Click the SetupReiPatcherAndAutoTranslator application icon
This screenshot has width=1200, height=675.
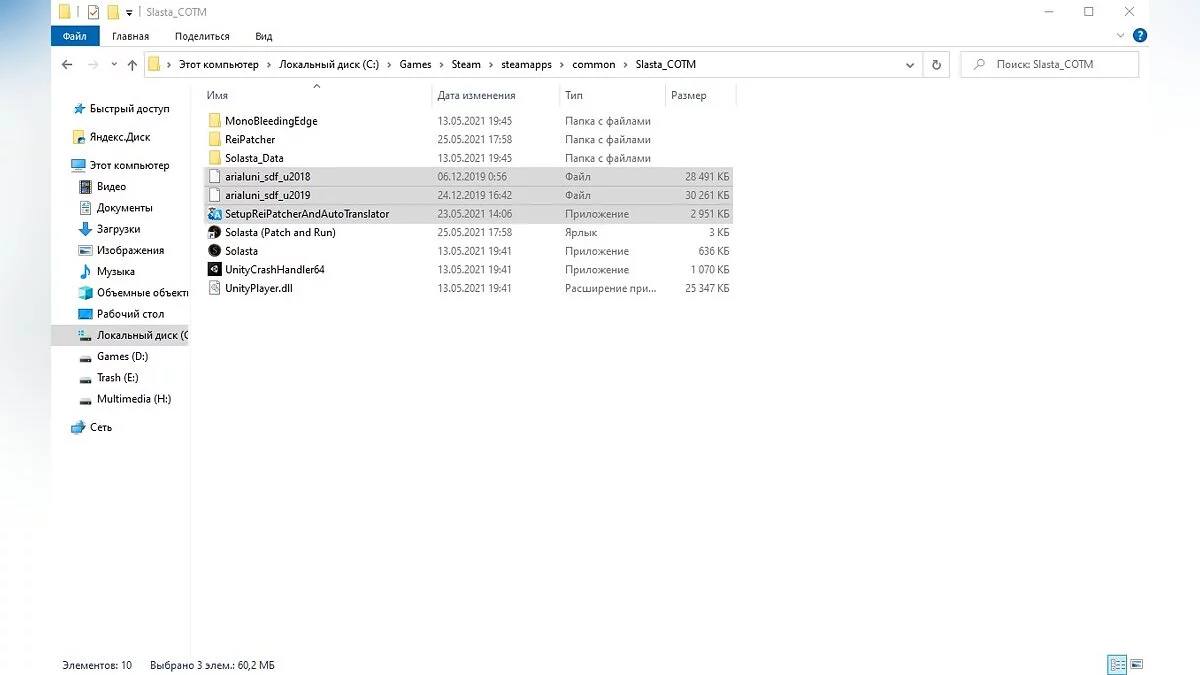click(x=214, y=214)
